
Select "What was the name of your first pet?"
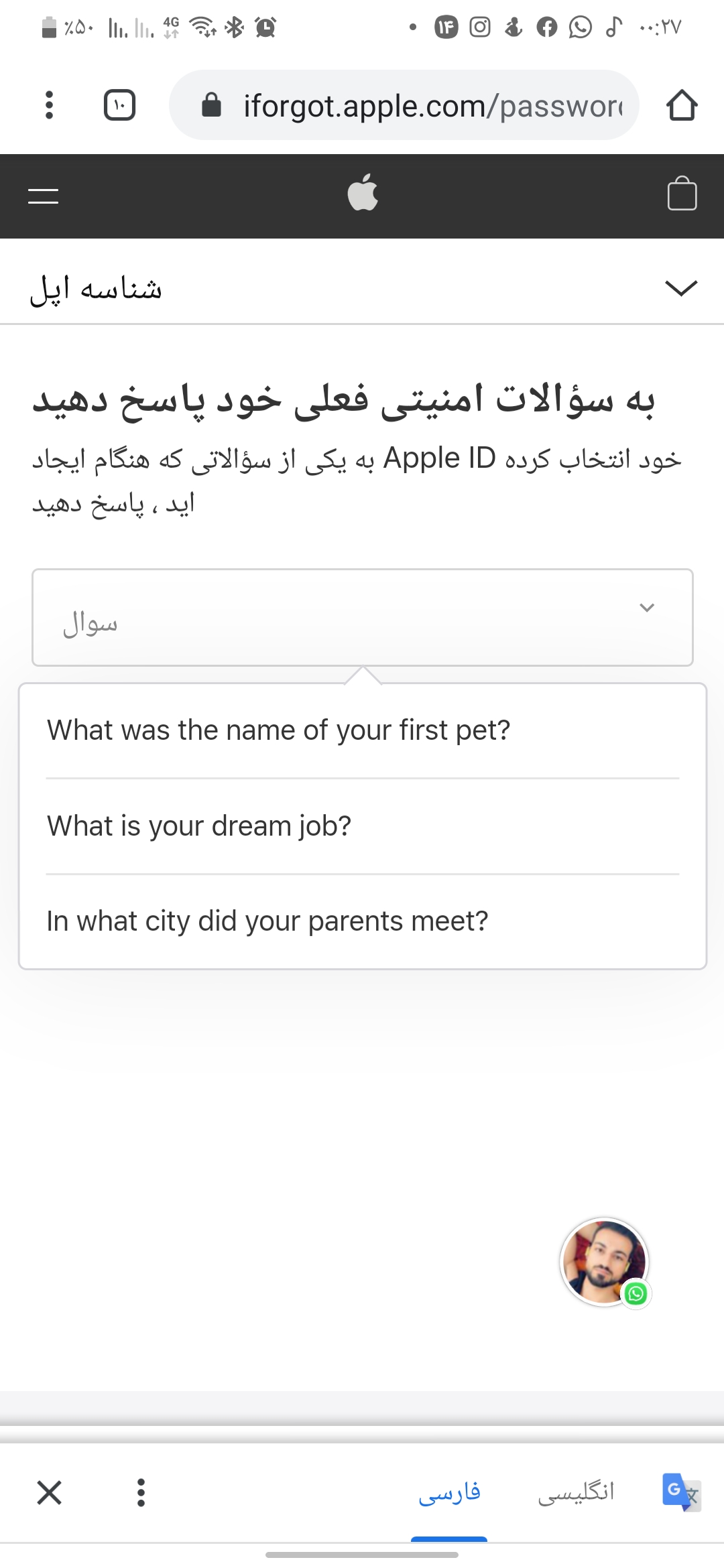(279, 730)
